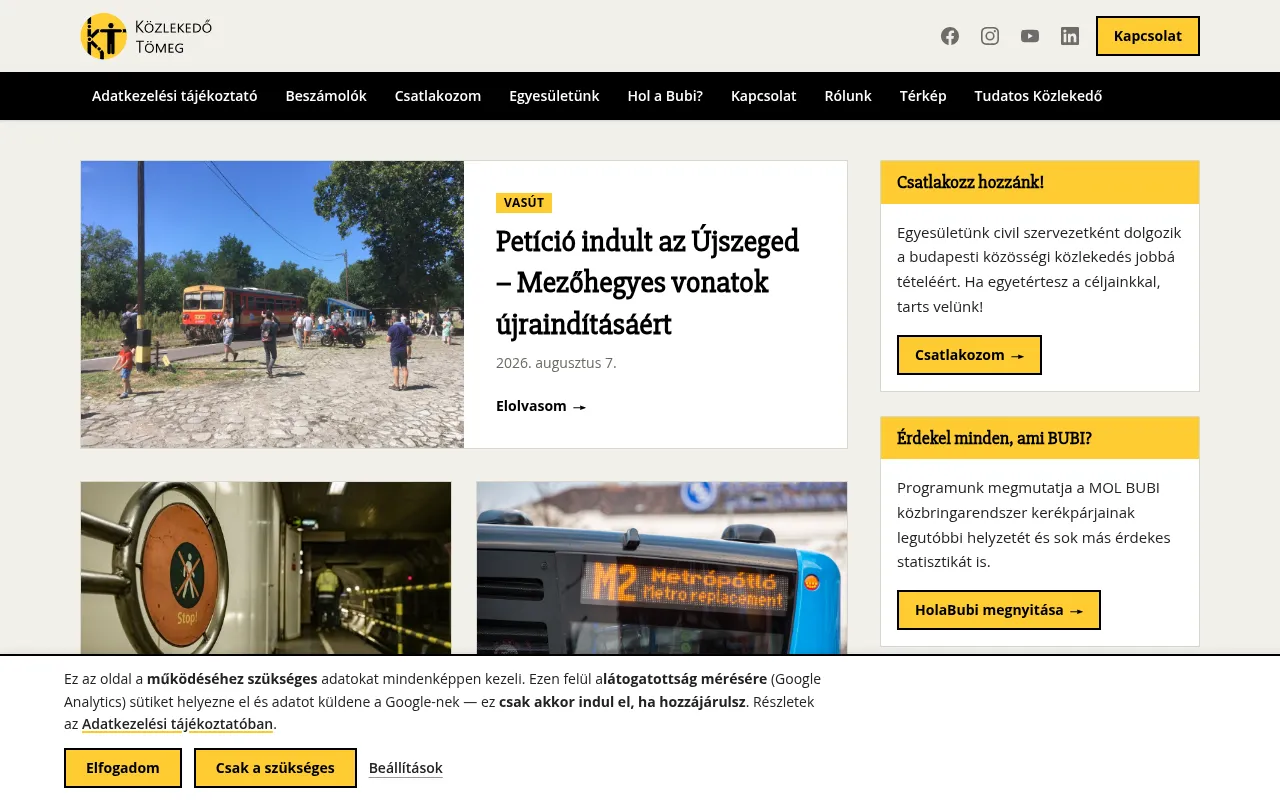Viewport: 1280px width, 800px height.
Task: Open Adatkezelési tájékoztató menu item
Action: coord(175,96)
